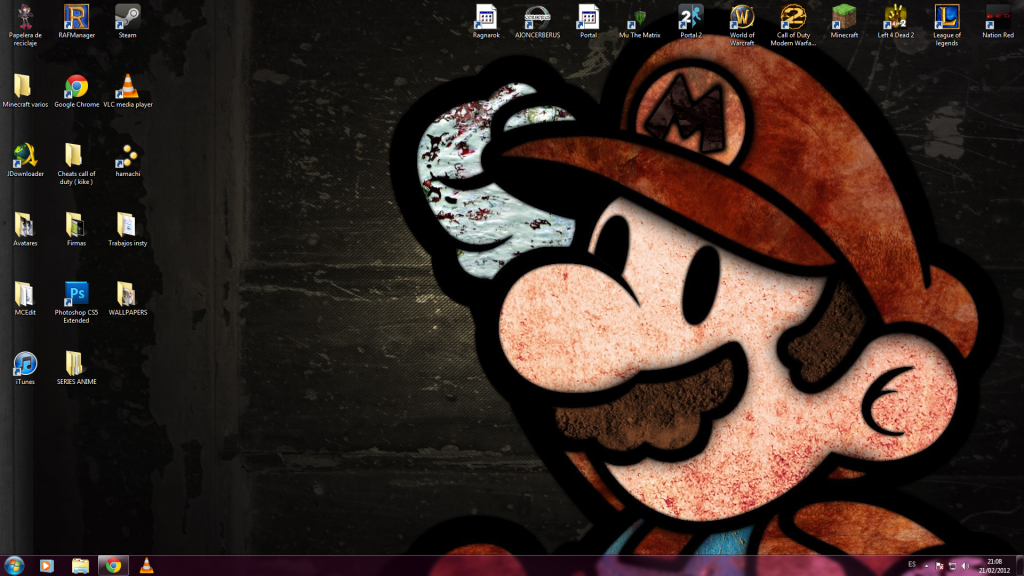The height and width of the screenshot is (576, 1024).
Task: Select the RAFManager desktop icon
Action: (76, 17)
